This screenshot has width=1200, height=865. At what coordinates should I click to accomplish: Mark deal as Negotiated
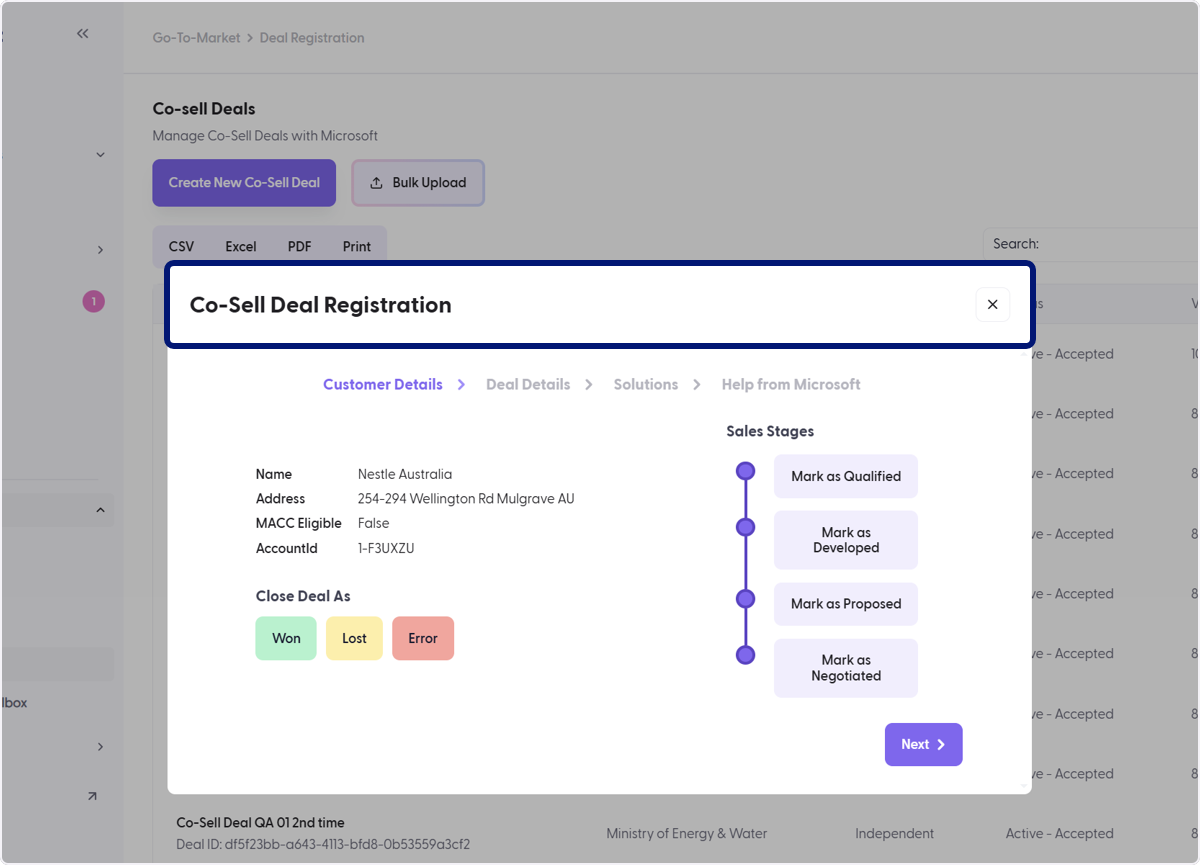(846, 668)
